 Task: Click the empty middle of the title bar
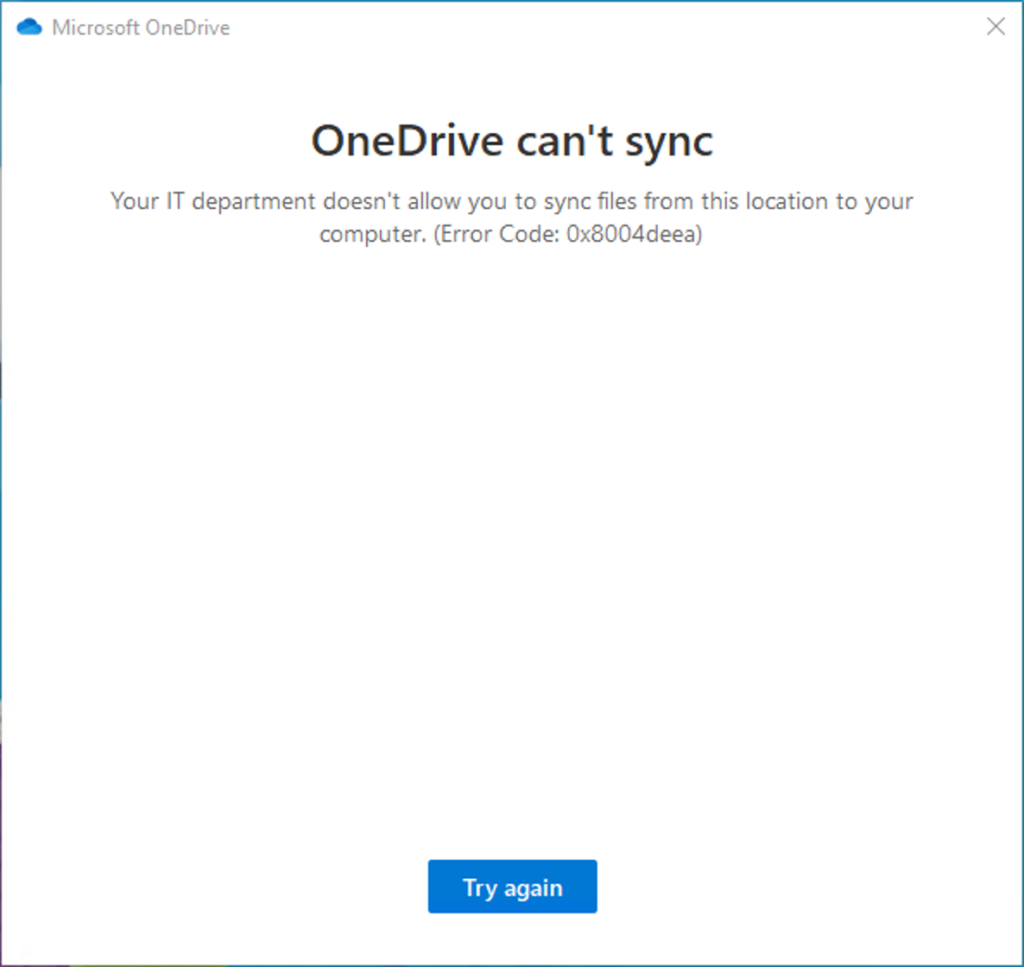point(600,28)
